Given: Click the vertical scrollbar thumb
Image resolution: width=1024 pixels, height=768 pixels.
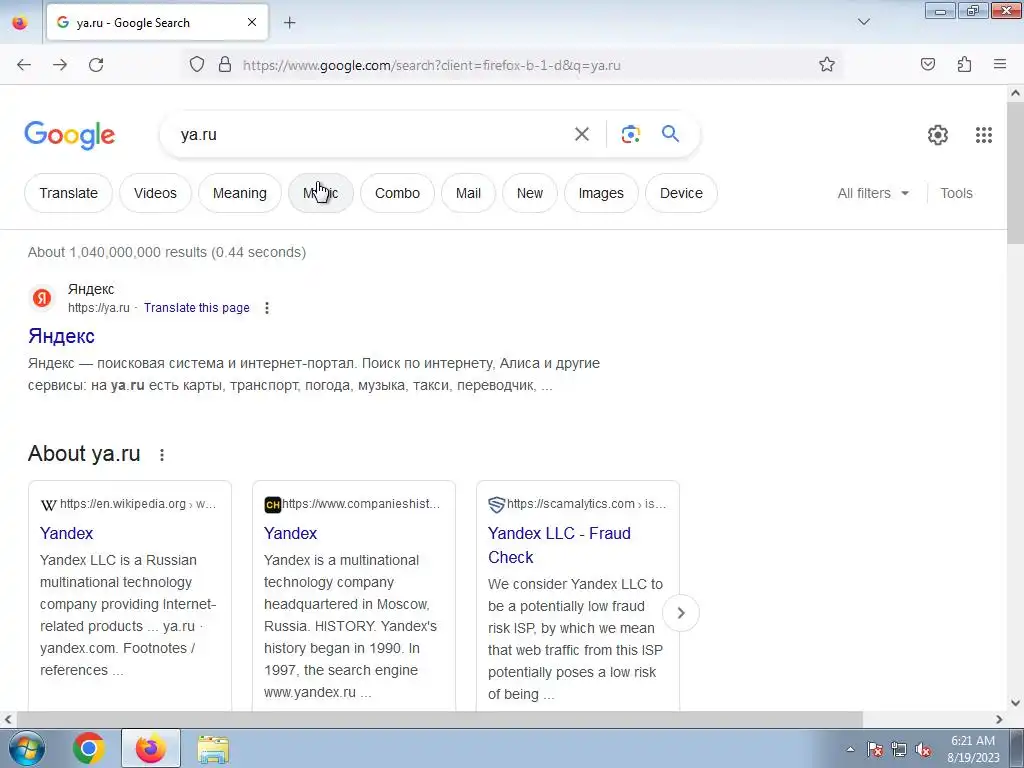Looking at the screenshot, I should 1015,173.
